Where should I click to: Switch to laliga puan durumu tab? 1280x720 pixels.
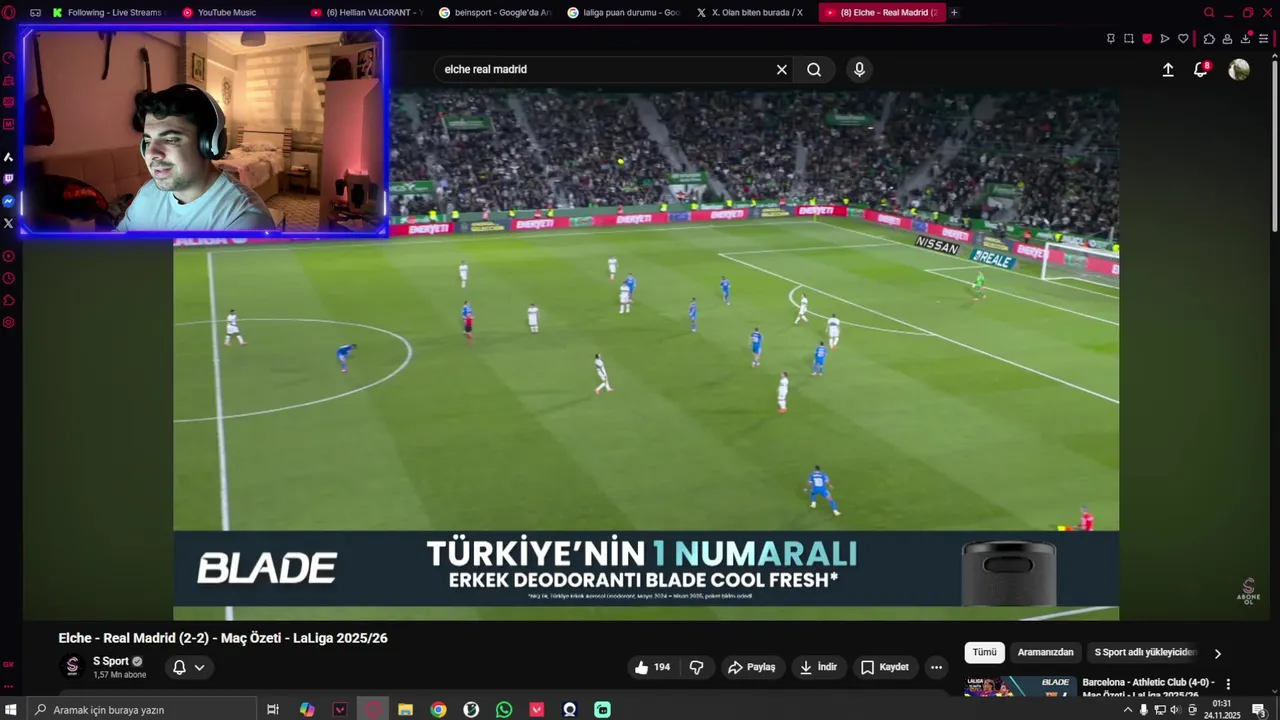coord(622,12)
